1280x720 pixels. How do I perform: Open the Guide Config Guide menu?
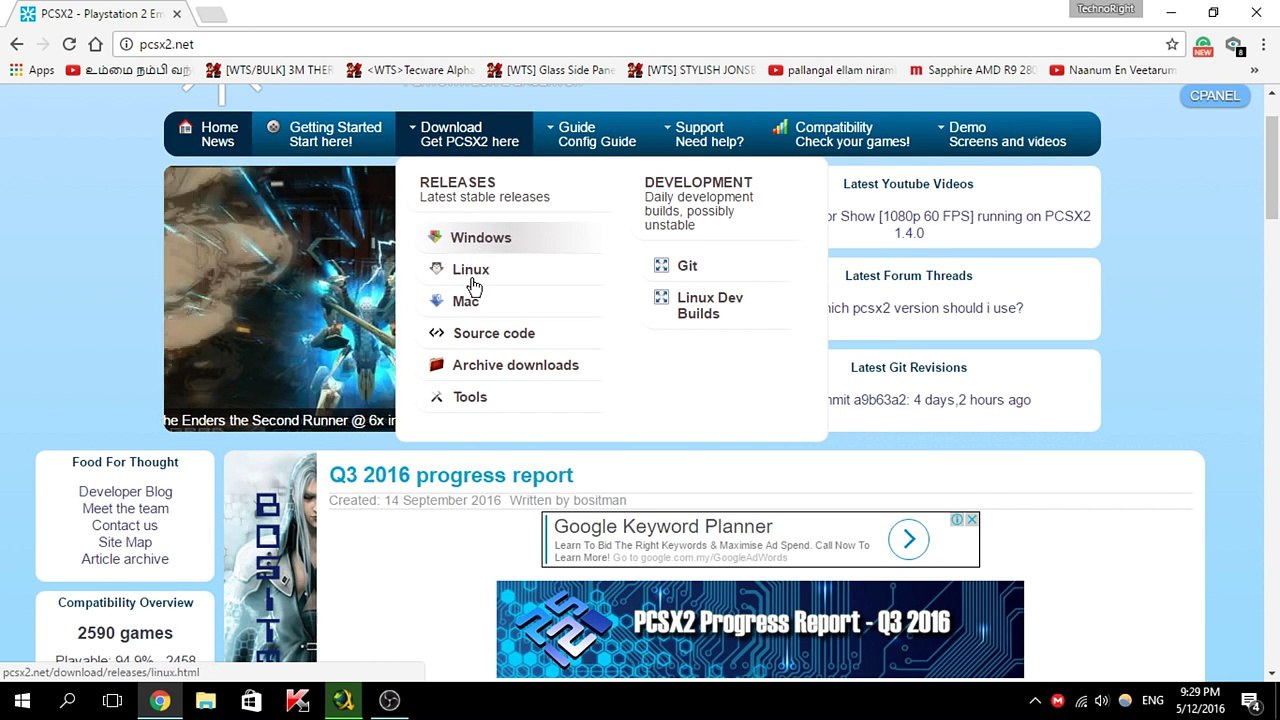tap(591, 134)
